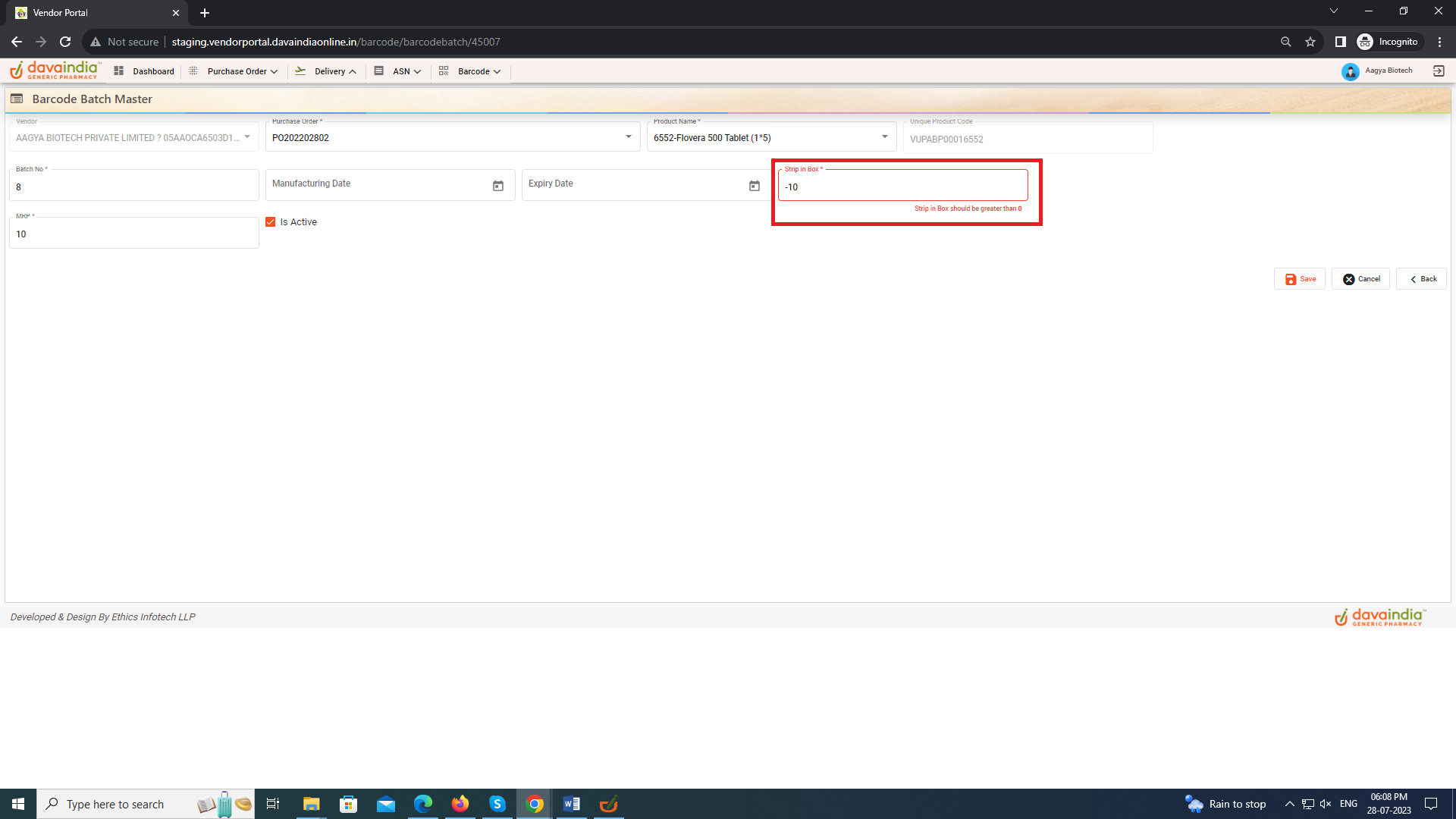Viewport: 1456px width, 819px height.
Task: Open the Expiry Date calendar picker
Action: [x=754, y=186]
